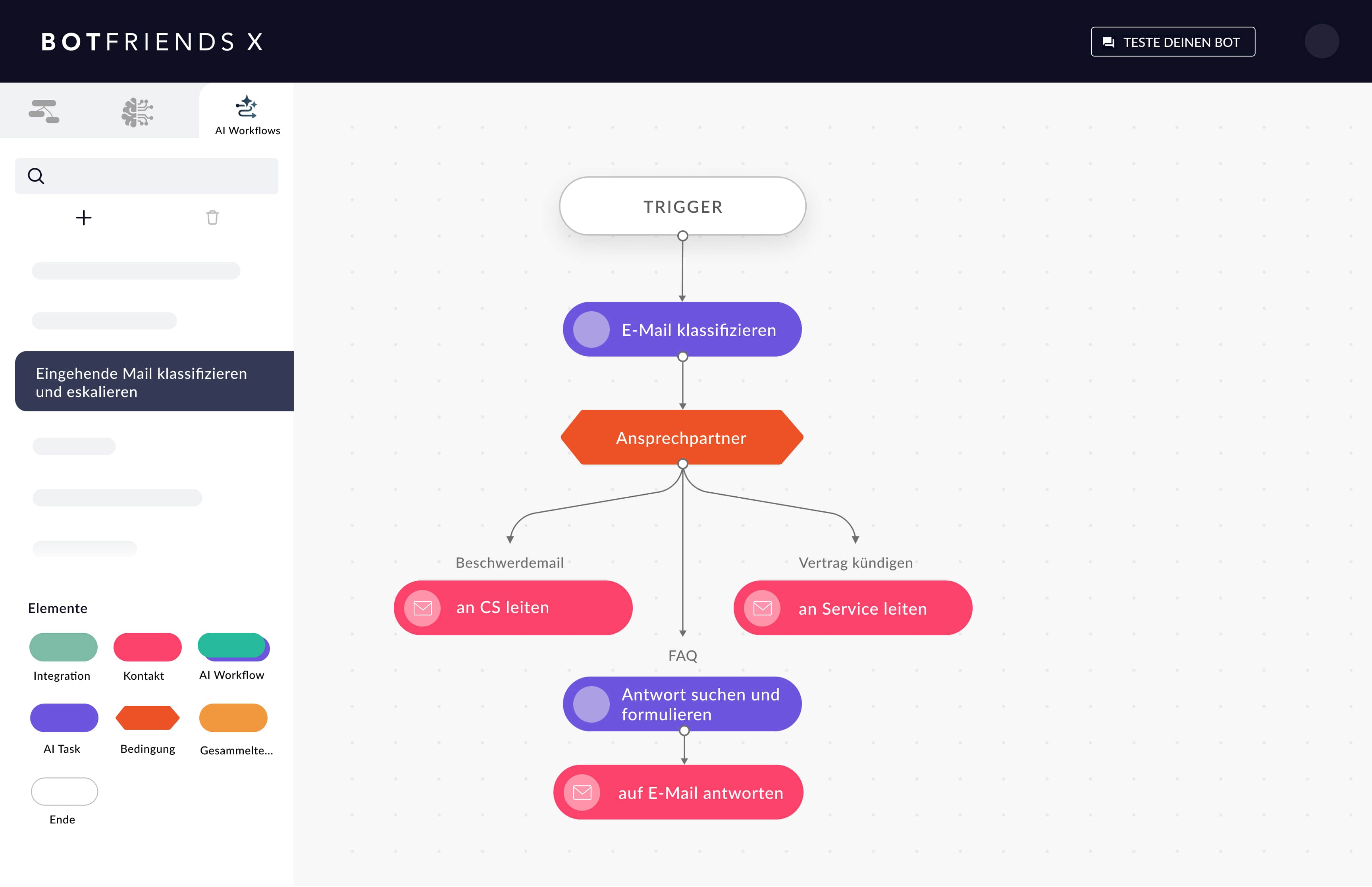The height and width of the screenshot is (887, 1372).
Task: Select the Integration element swatch
Action: tap(64, 648)
